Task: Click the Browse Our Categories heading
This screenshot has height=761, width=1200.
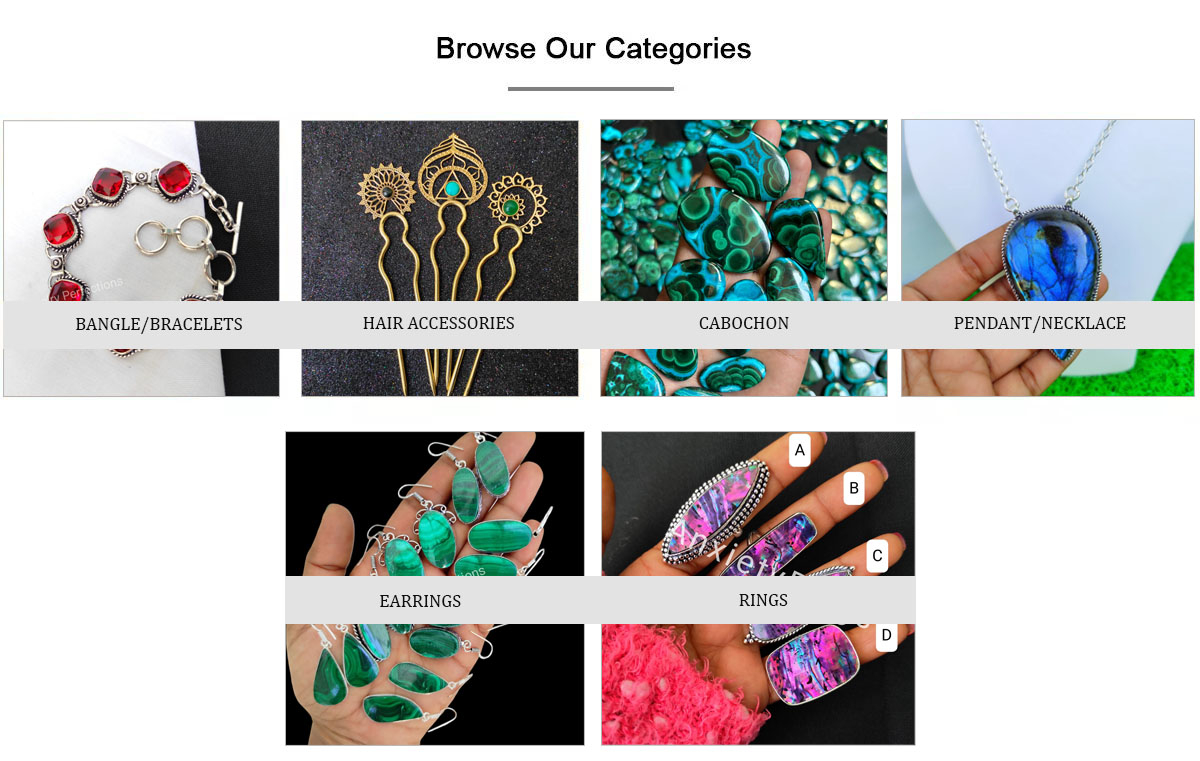Action: tap(593, 48)
